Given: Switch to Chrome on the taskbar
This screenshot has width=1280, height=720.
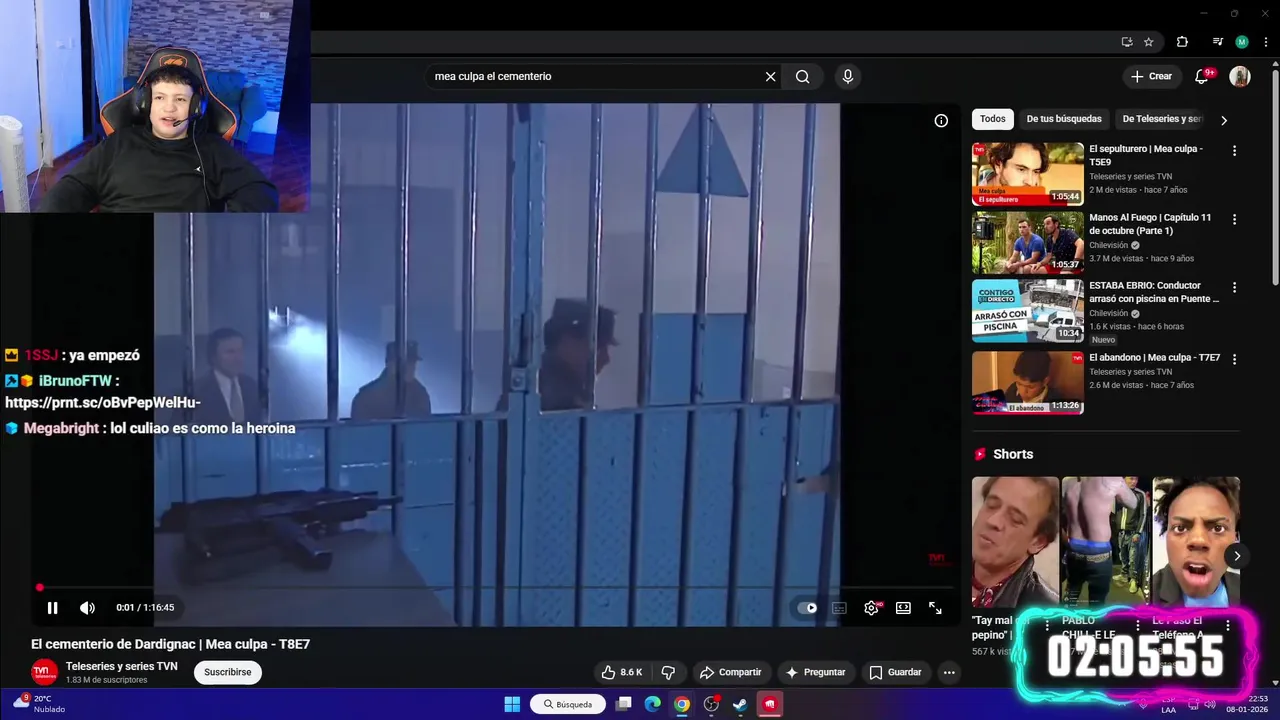Looking at the screenshot, I should click(x=682, y=704).
